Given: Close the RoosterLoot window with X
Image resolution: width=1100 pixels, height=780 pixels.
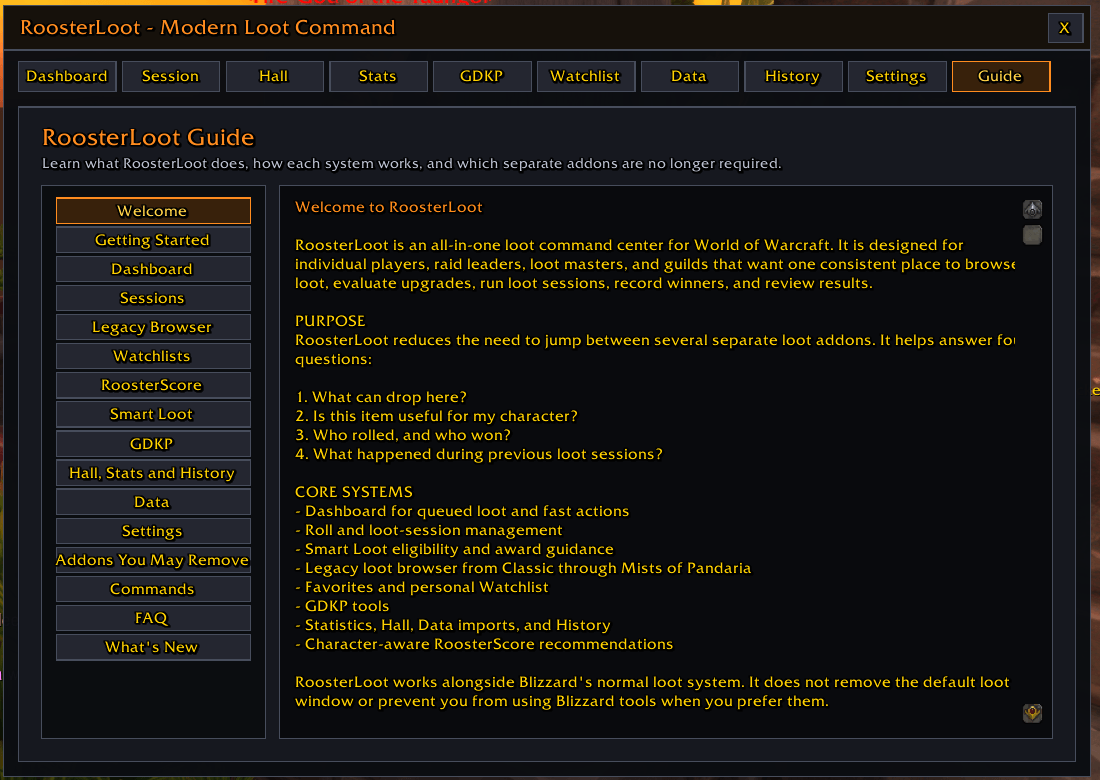Looking at the screenshot, I should 1064,28.
